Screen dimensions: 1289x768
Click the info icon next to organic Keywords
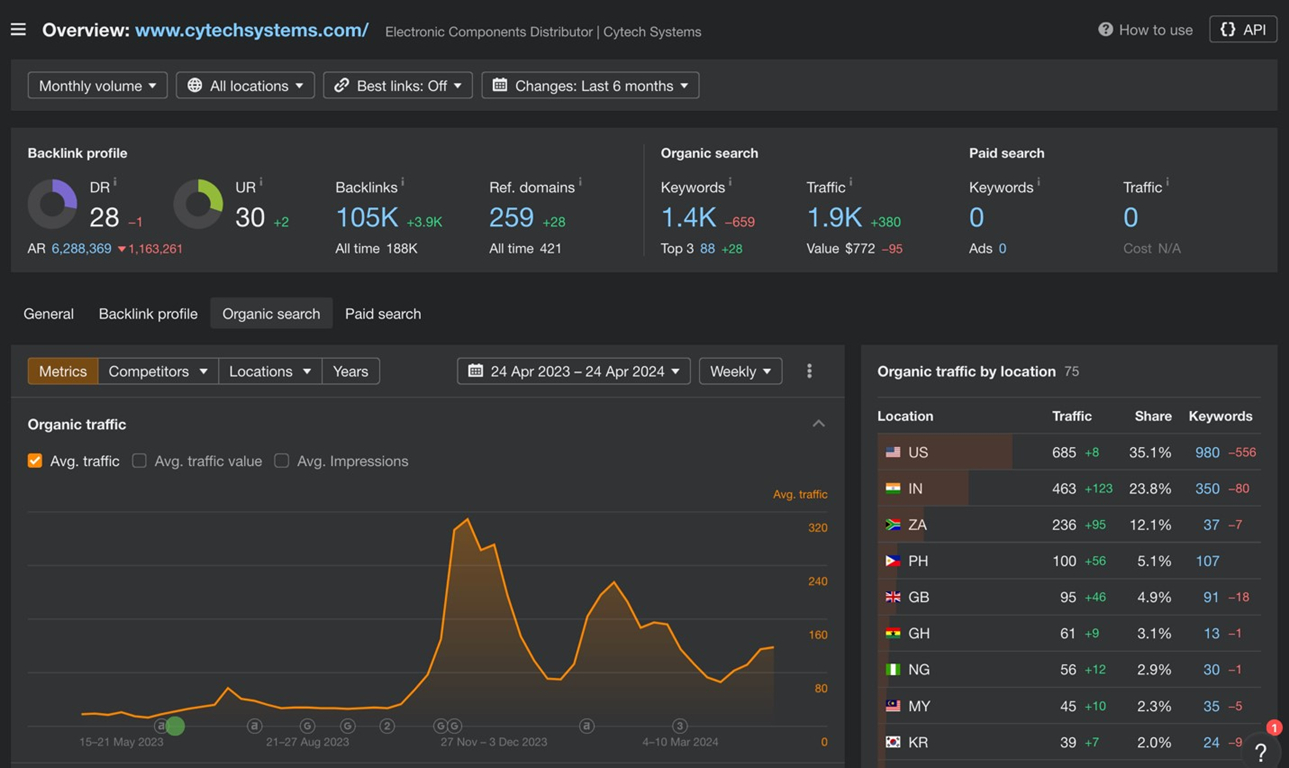[730, 182]
